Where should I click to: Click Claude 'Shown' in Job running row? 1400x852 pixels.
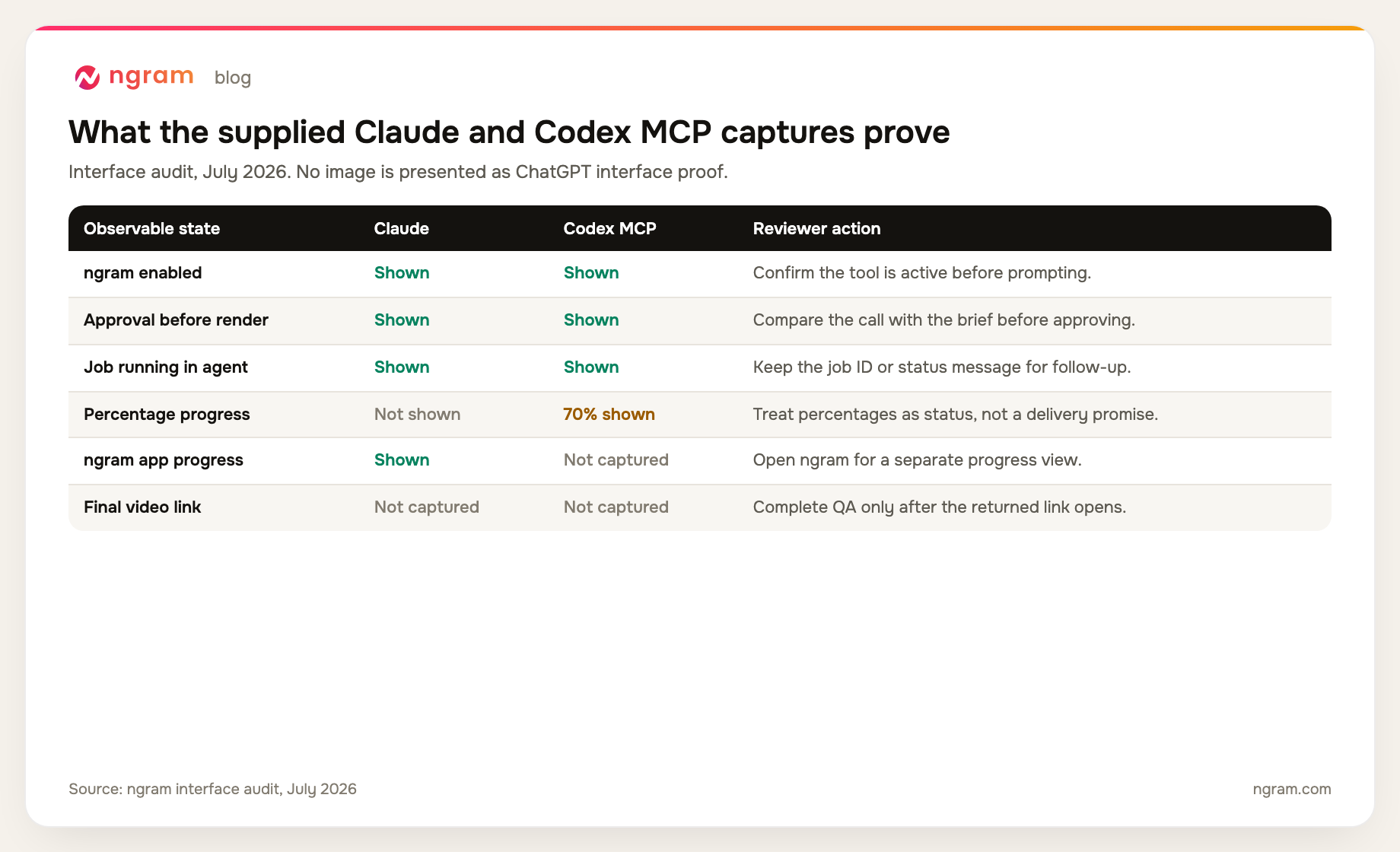point(402,367)
